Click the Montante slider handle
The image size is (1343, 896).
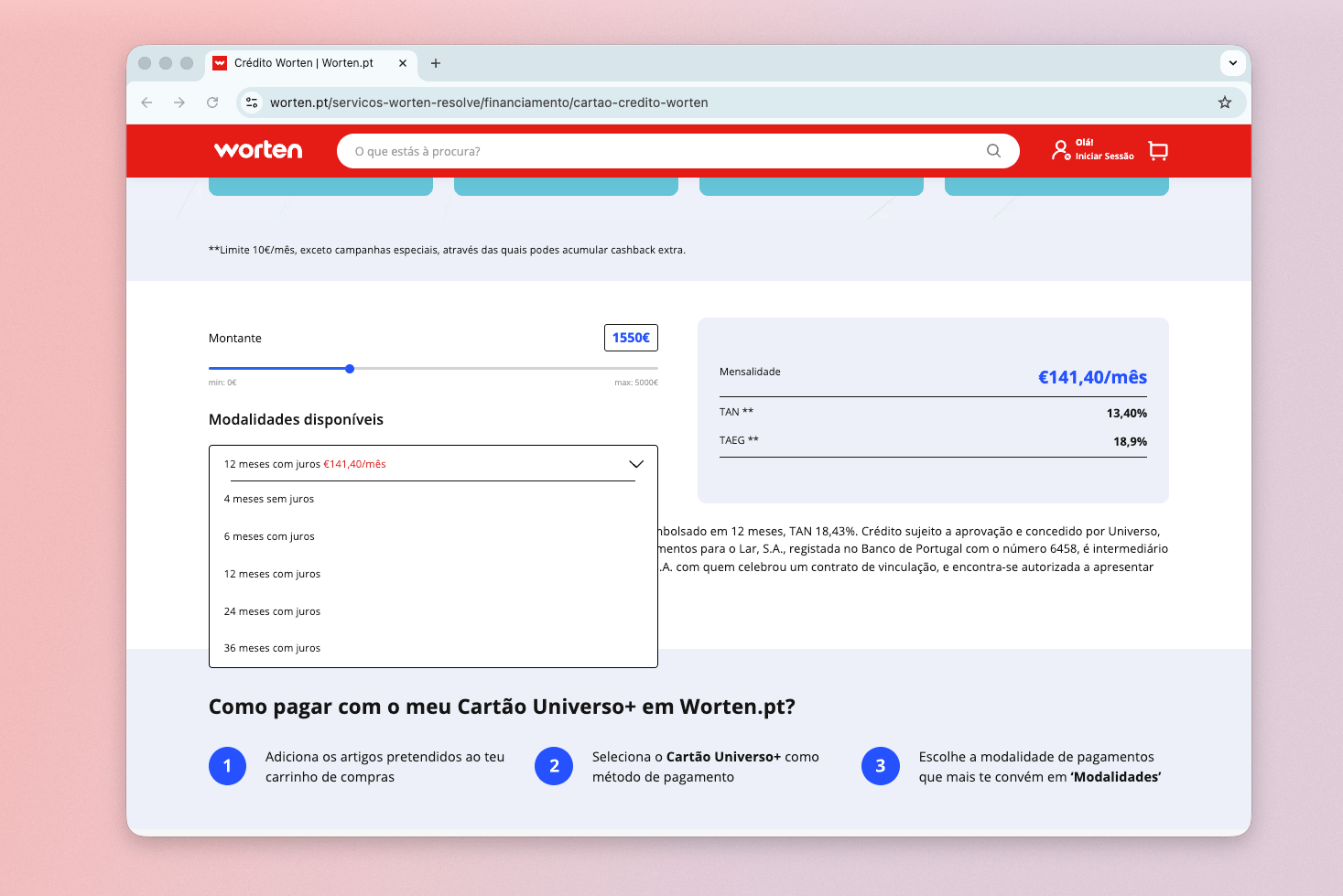coord(350,369)
